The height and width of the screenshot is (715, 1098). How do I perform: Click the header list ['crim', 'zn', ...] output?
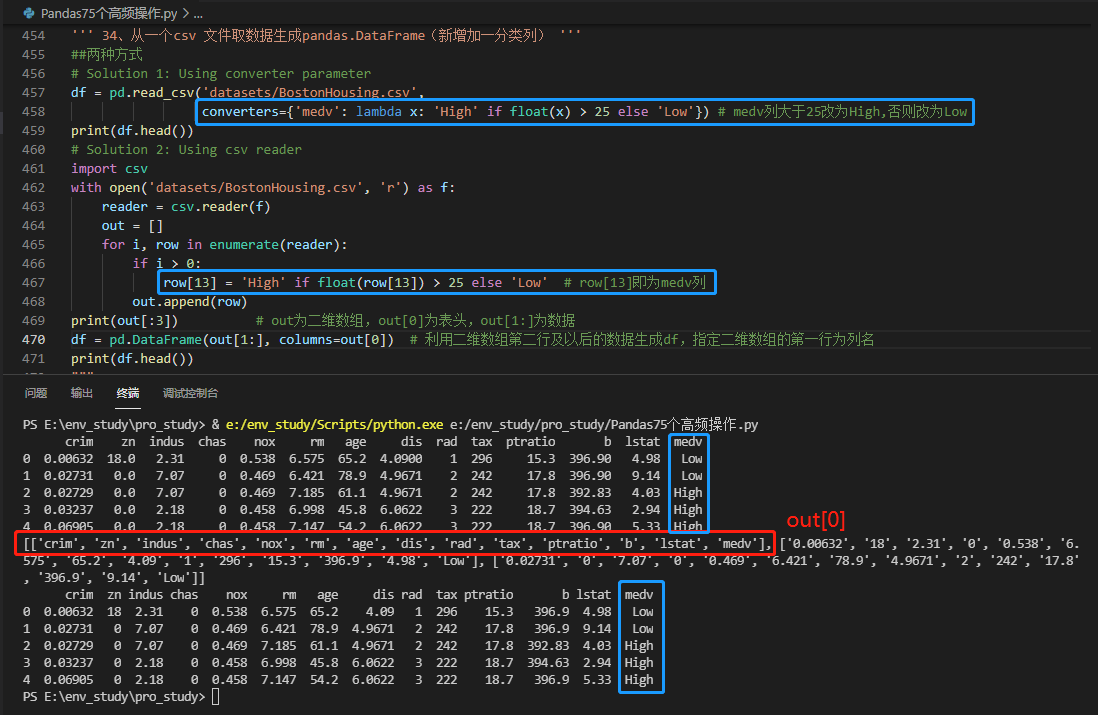pos(397,543)
